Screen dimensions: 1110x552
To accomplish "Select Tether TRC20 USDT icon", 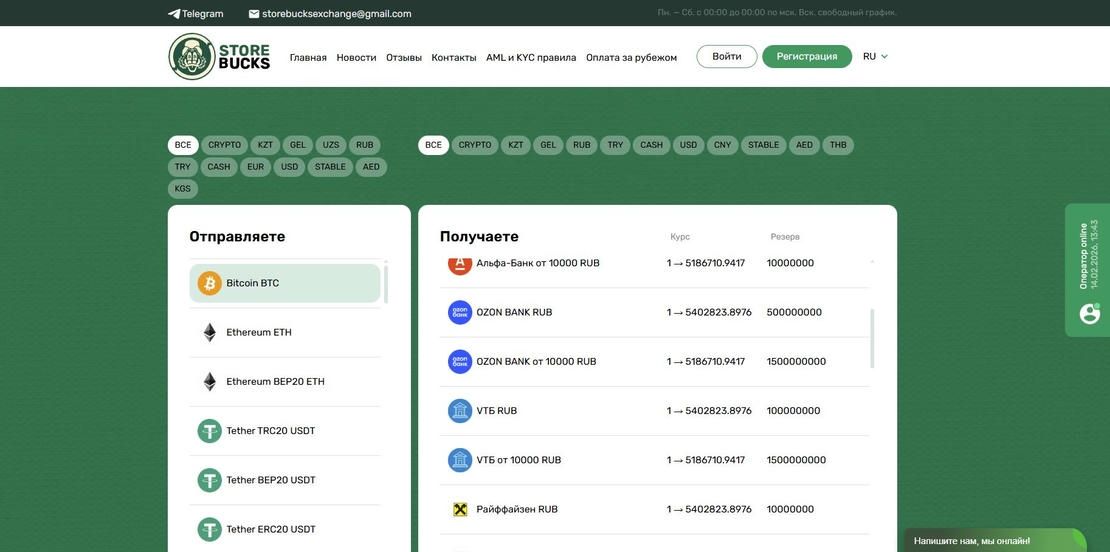I will click(x=209, y=431).
